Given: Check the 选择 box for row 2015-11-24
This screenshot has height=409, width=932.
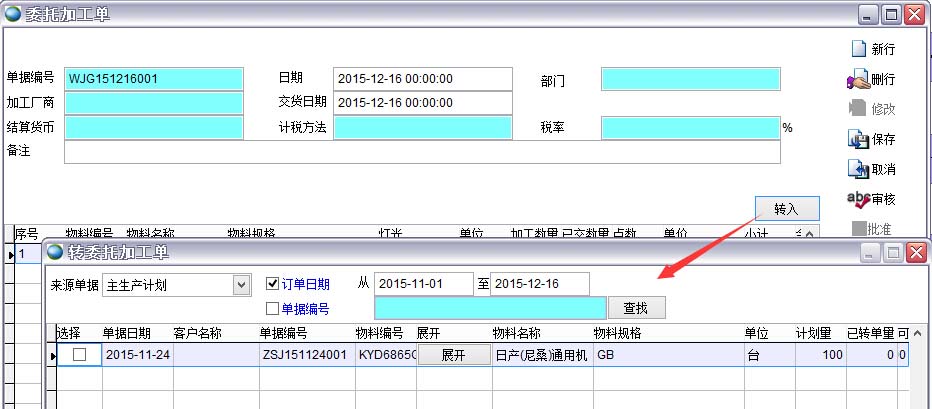Looking at the screenshot, I should point(79,354).
